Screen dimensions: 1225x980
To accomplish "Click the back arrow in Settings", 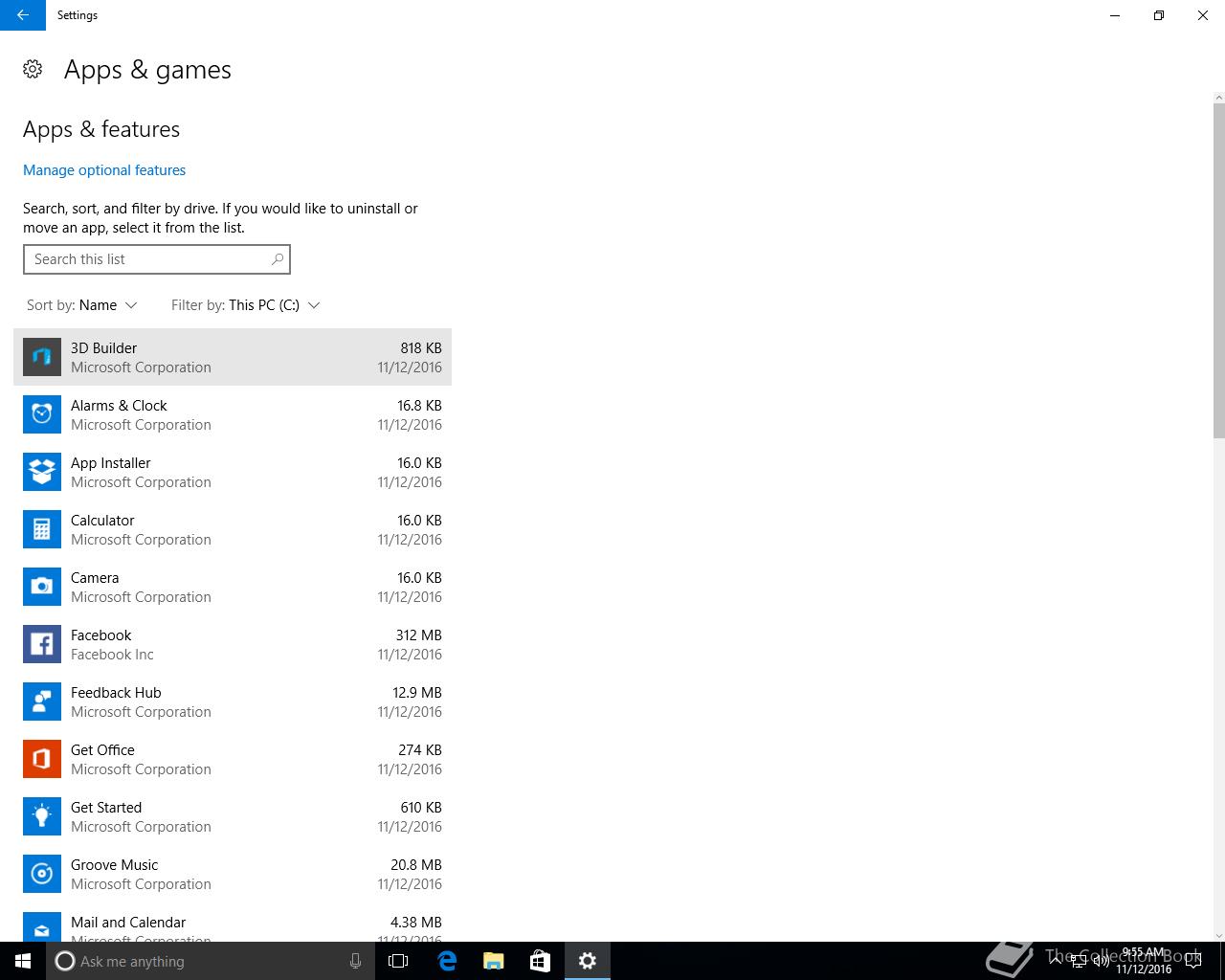I will pos(22,15).
